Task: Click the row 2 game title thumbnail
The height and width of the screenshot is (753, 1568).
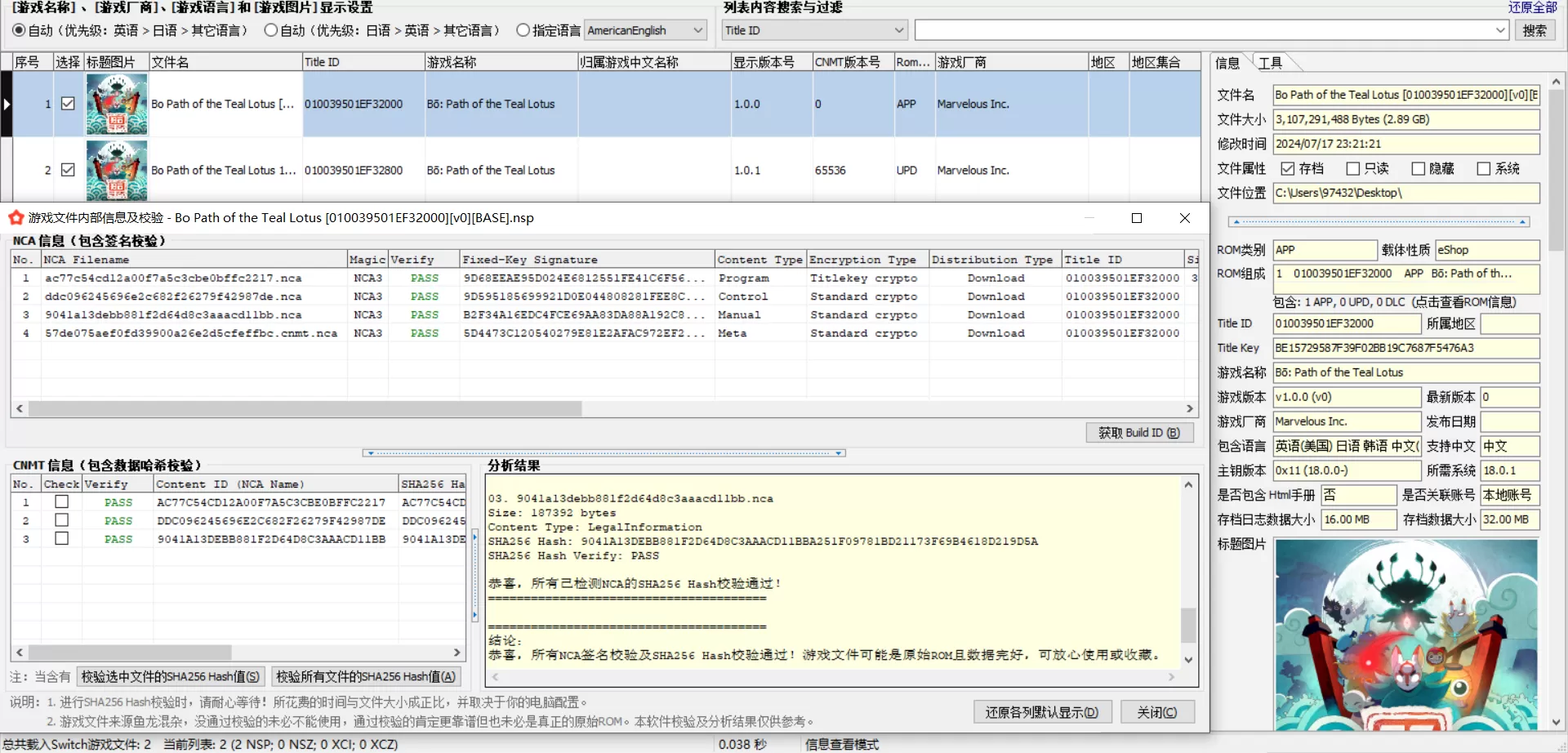Action: coord(117,170)
